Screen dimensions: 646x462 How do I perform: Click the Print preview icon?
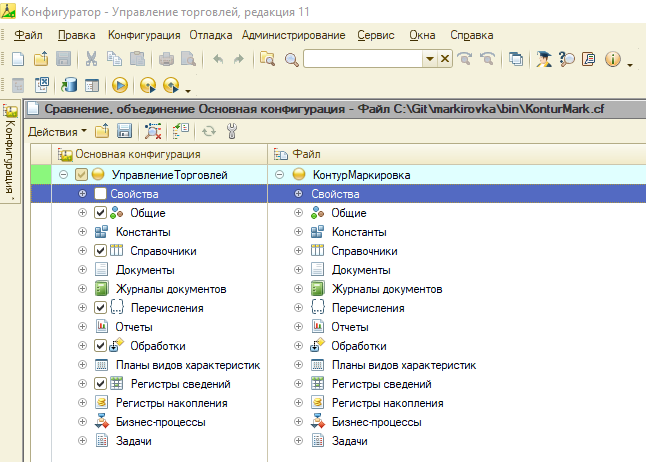point(188,59)
